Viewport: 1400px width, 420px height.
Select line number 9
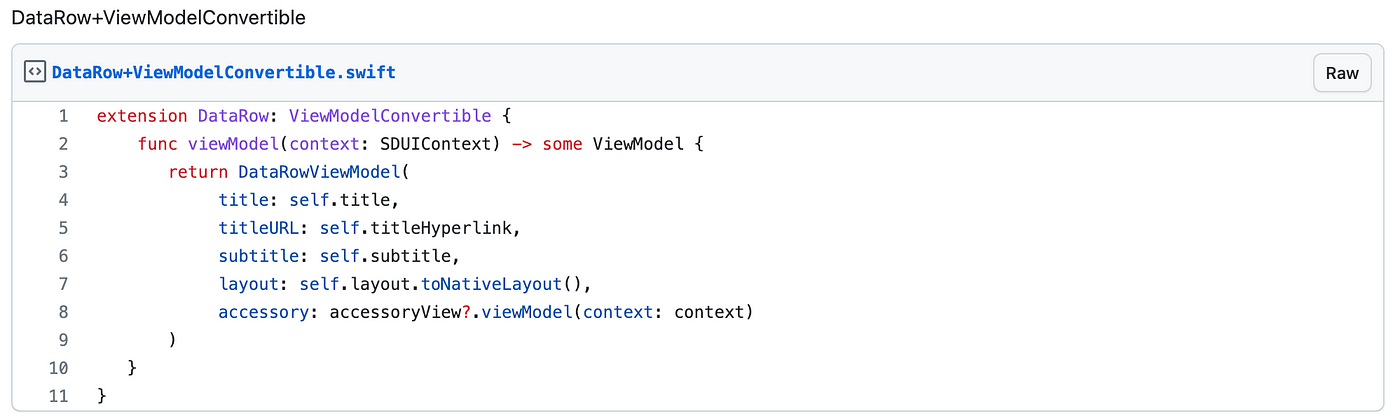(63, 340)
